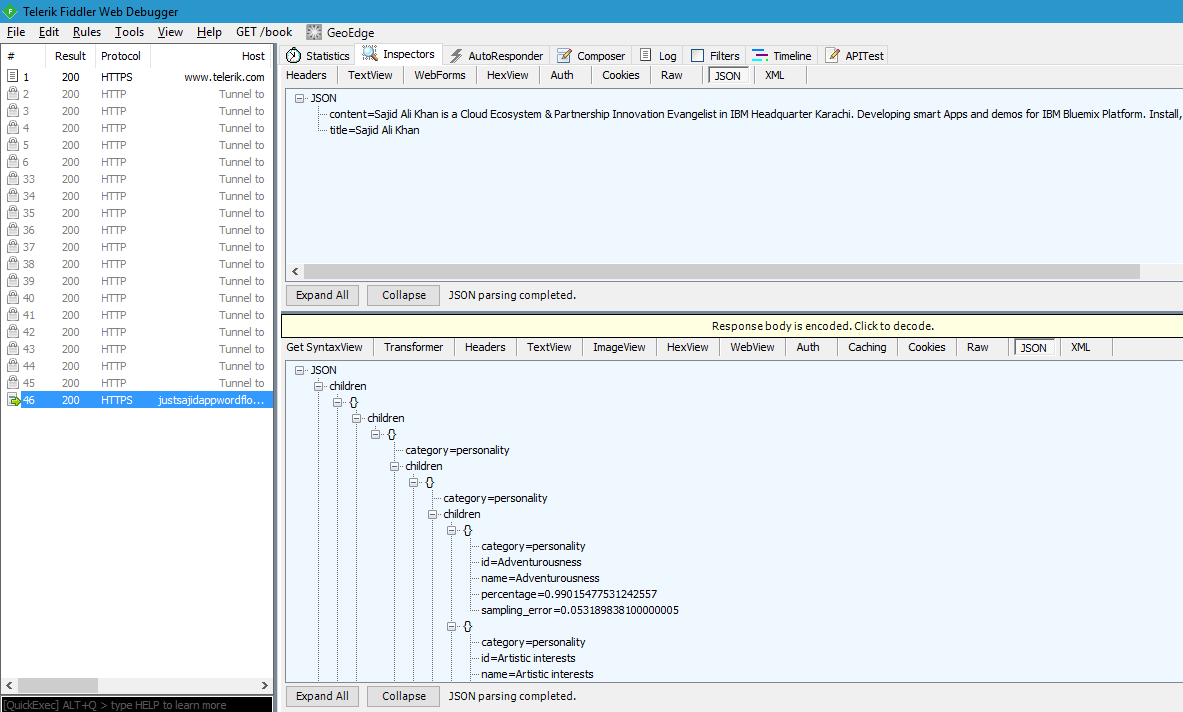Click right arrow of session list scrollbar
This screenshot has height=712, width=1183.
(264, 685)
